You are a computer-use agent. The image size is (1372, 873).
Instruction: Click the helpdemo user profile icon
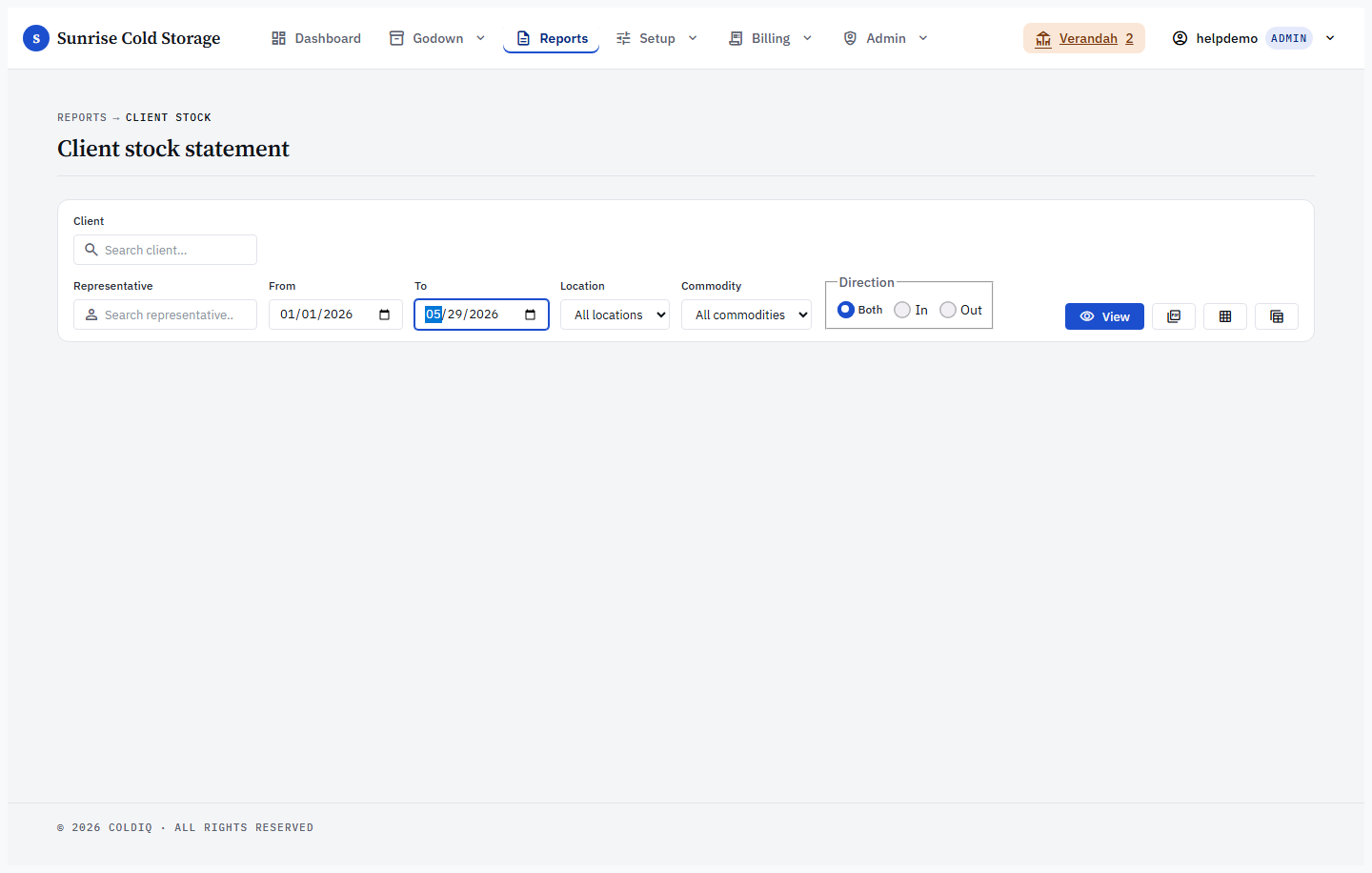point(1180,38)
